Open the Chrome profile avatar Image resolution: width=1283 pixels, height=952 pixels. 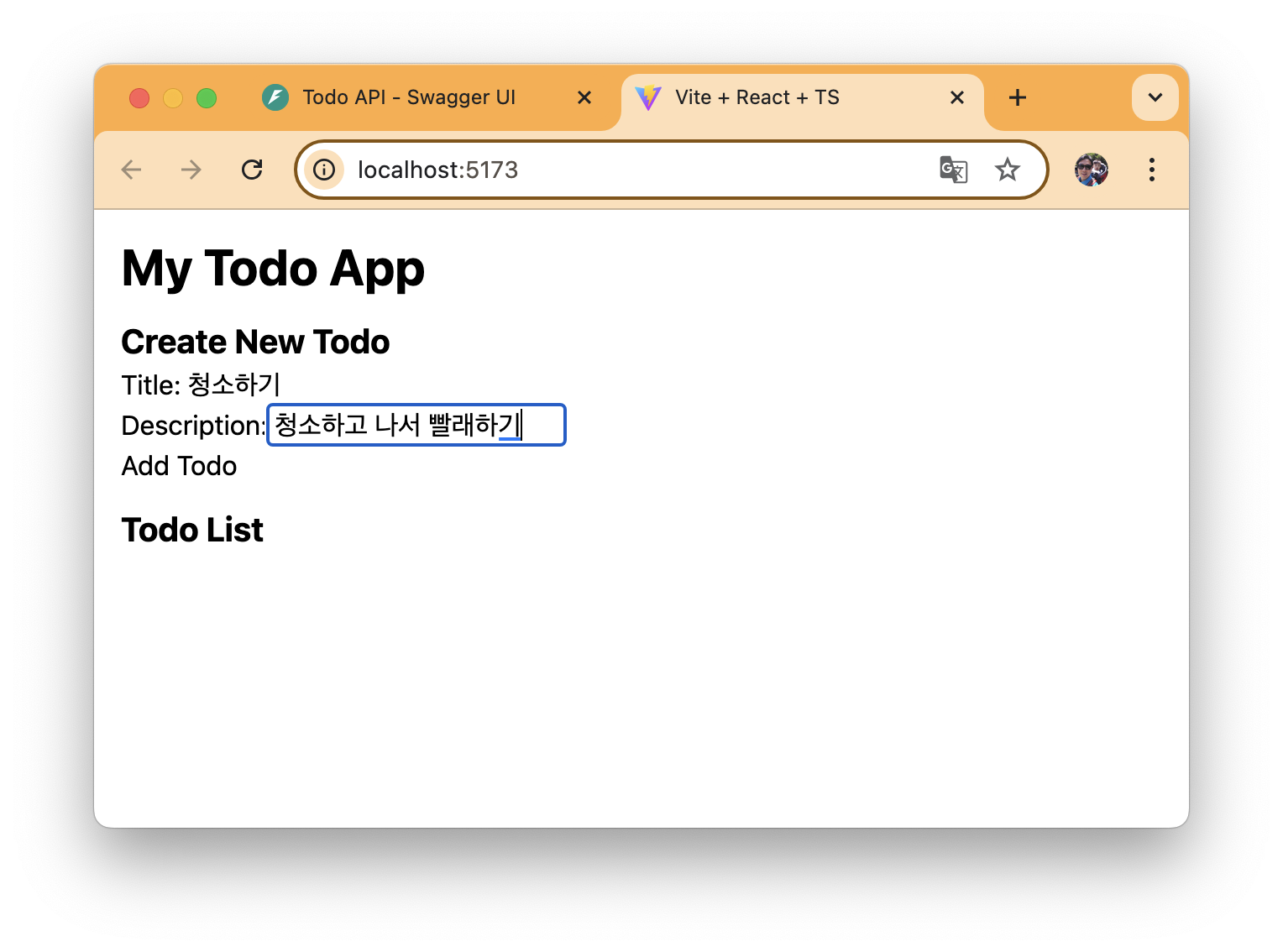click(x=1092, y=170)
